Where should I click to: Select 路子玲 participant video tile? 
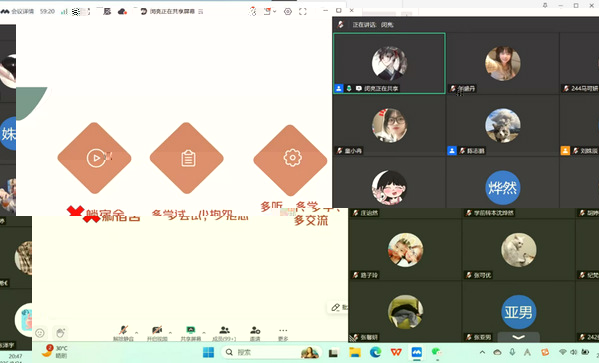[x=405, y=249]
